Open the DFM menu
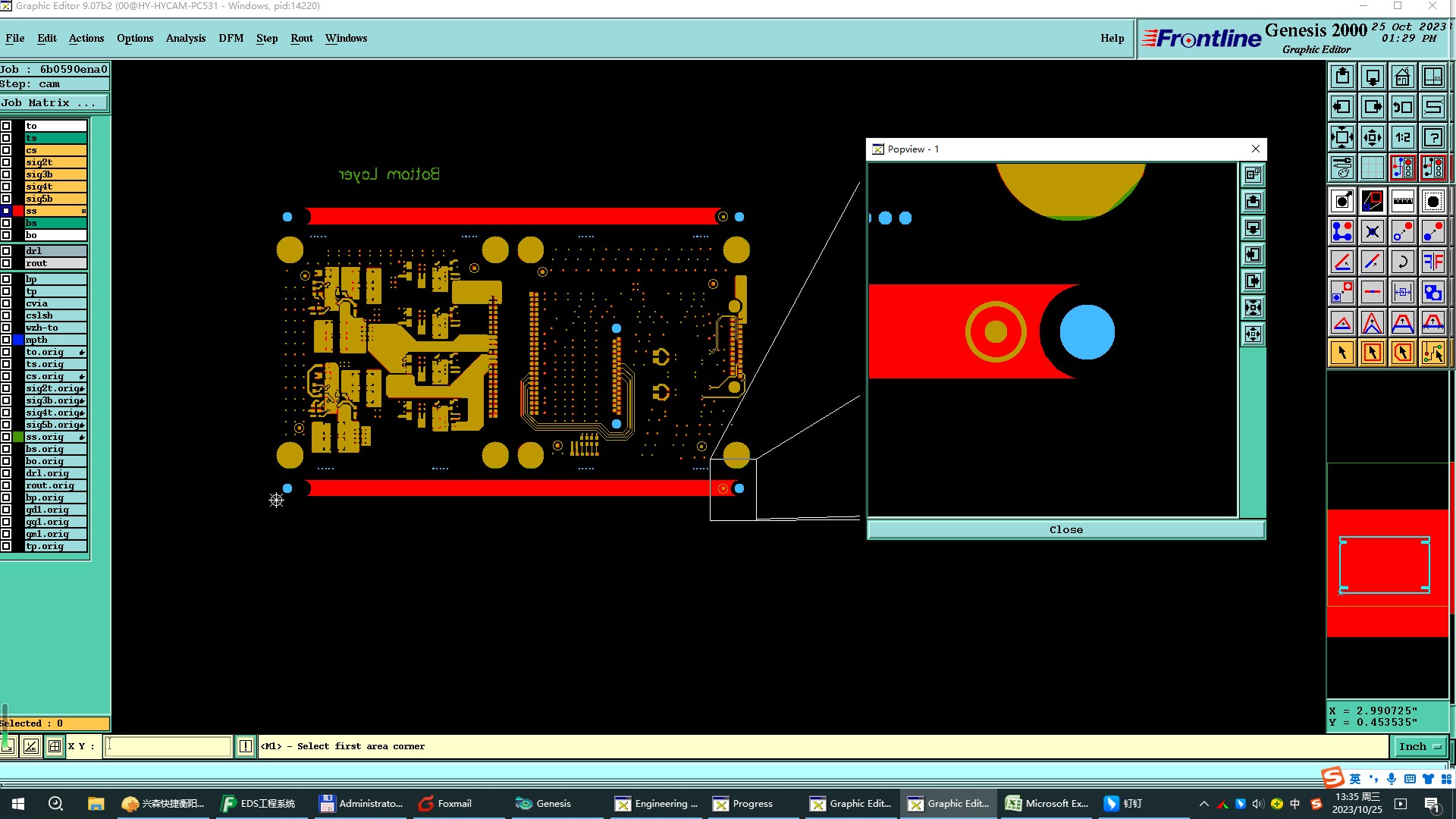1456x819 pixels. point(231,38)
